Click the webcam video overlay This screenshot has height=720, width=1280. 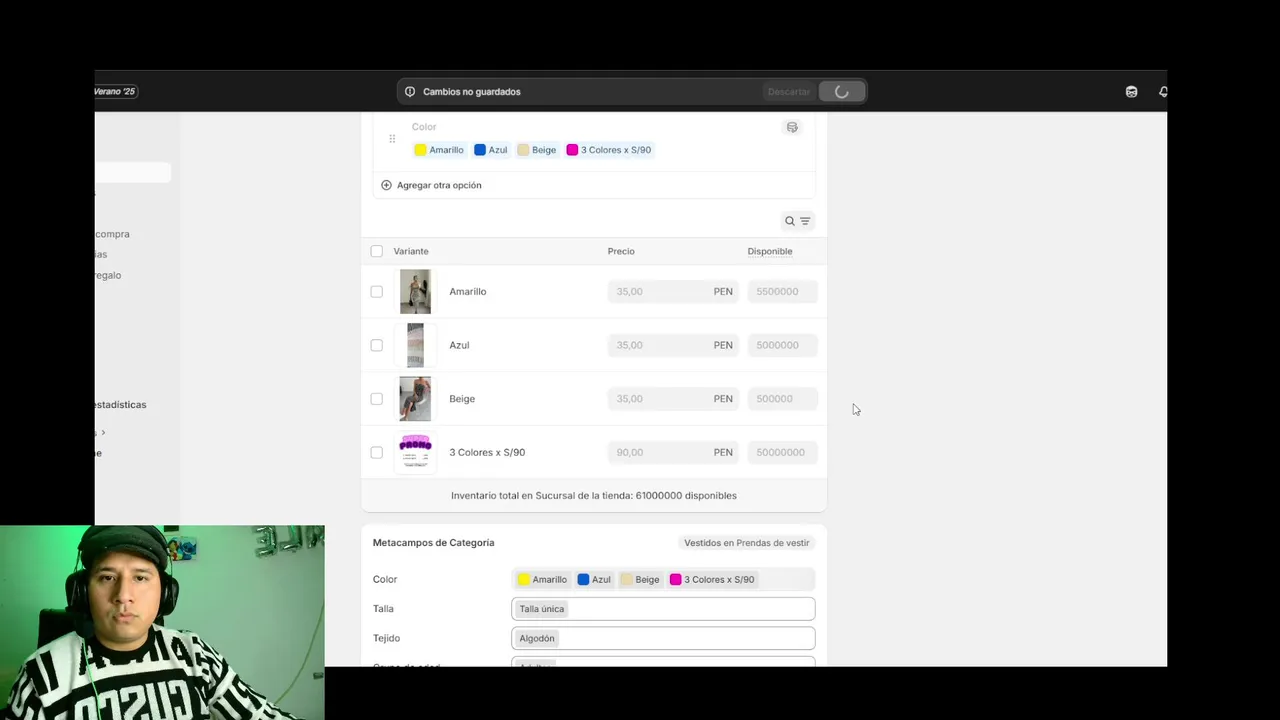click(x=162, y=622)
